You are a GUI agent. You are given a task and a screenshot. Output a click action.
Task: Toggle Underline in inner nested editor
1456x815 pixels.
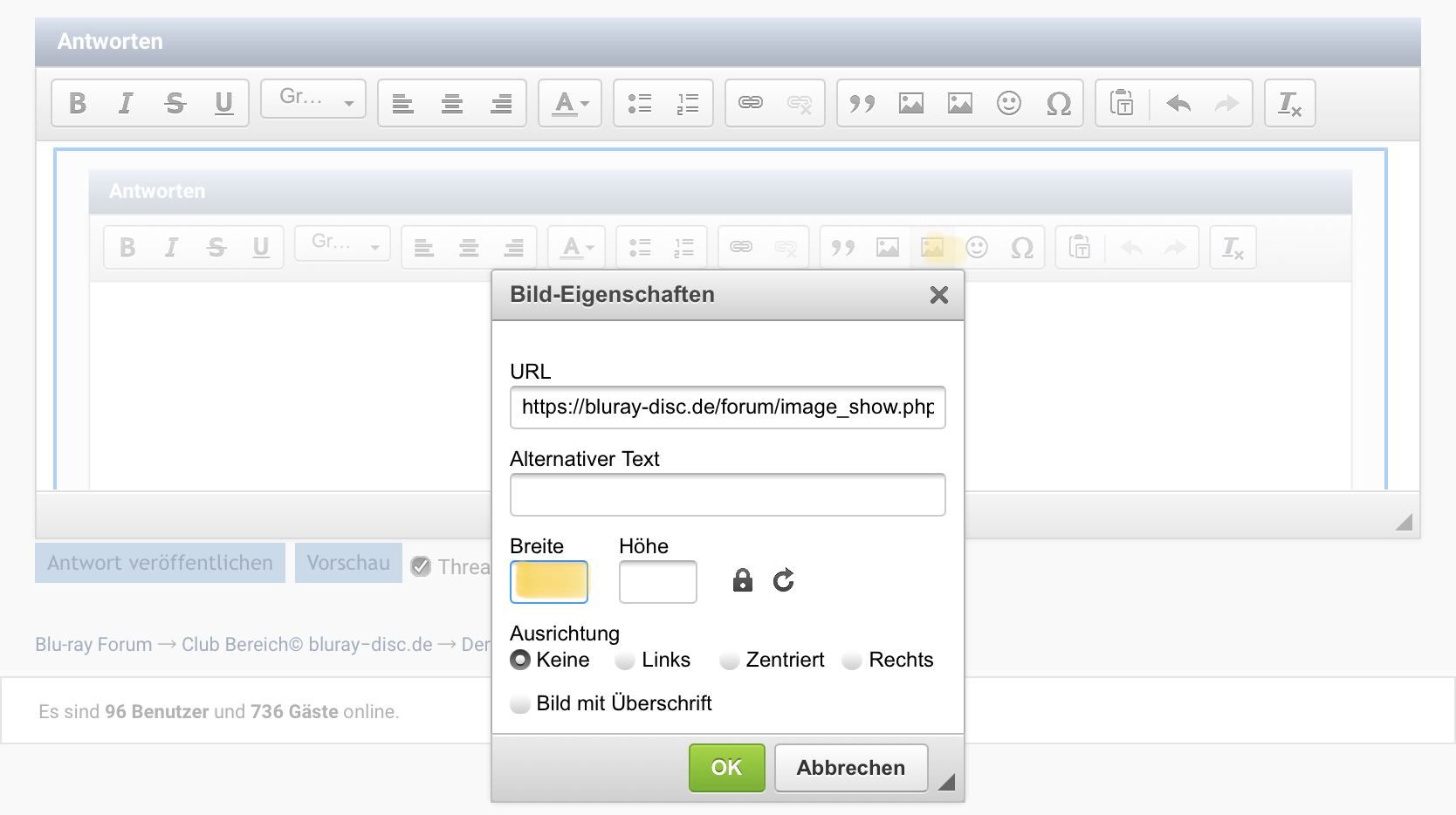click(x=260, y=247)
